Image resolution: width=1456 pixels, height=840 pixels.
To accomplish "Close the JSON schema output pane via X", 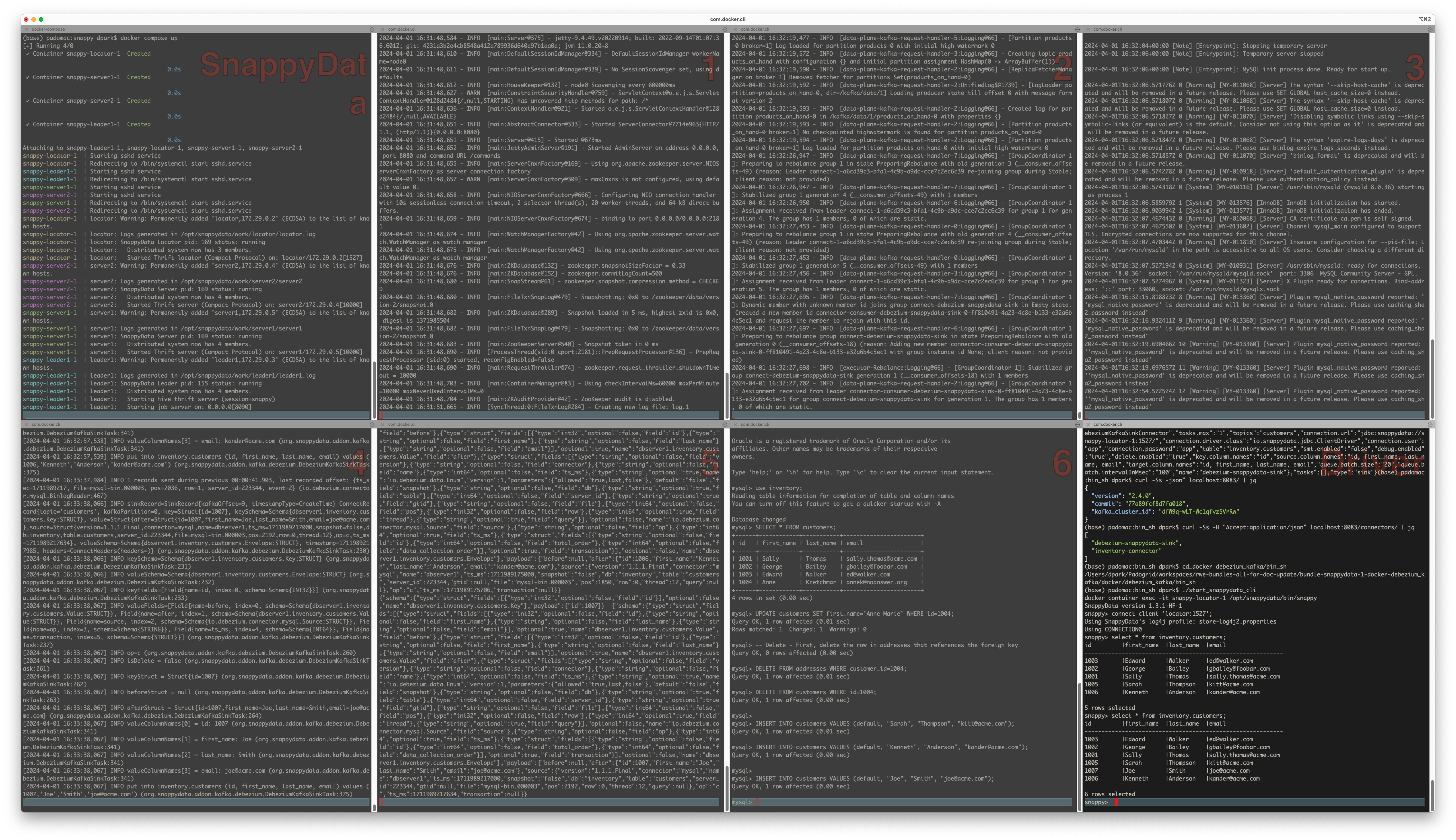I will [382, 425].
